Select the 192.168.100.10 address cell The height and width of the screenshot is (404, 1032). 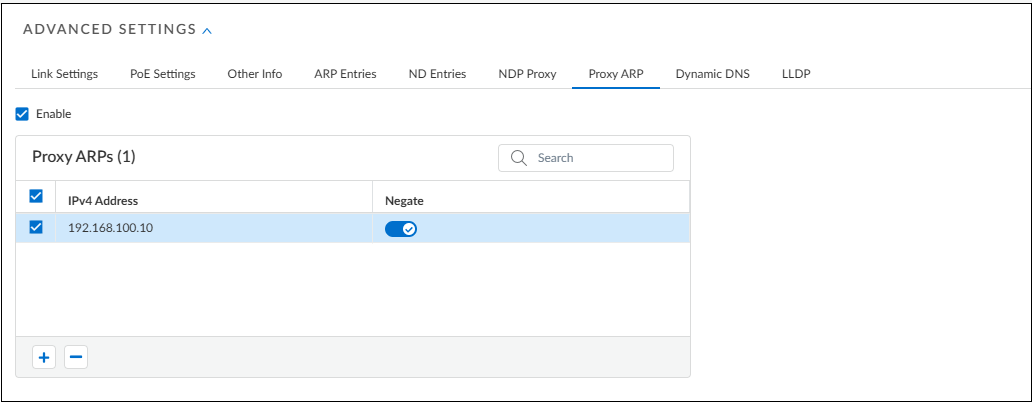point(214,228)
